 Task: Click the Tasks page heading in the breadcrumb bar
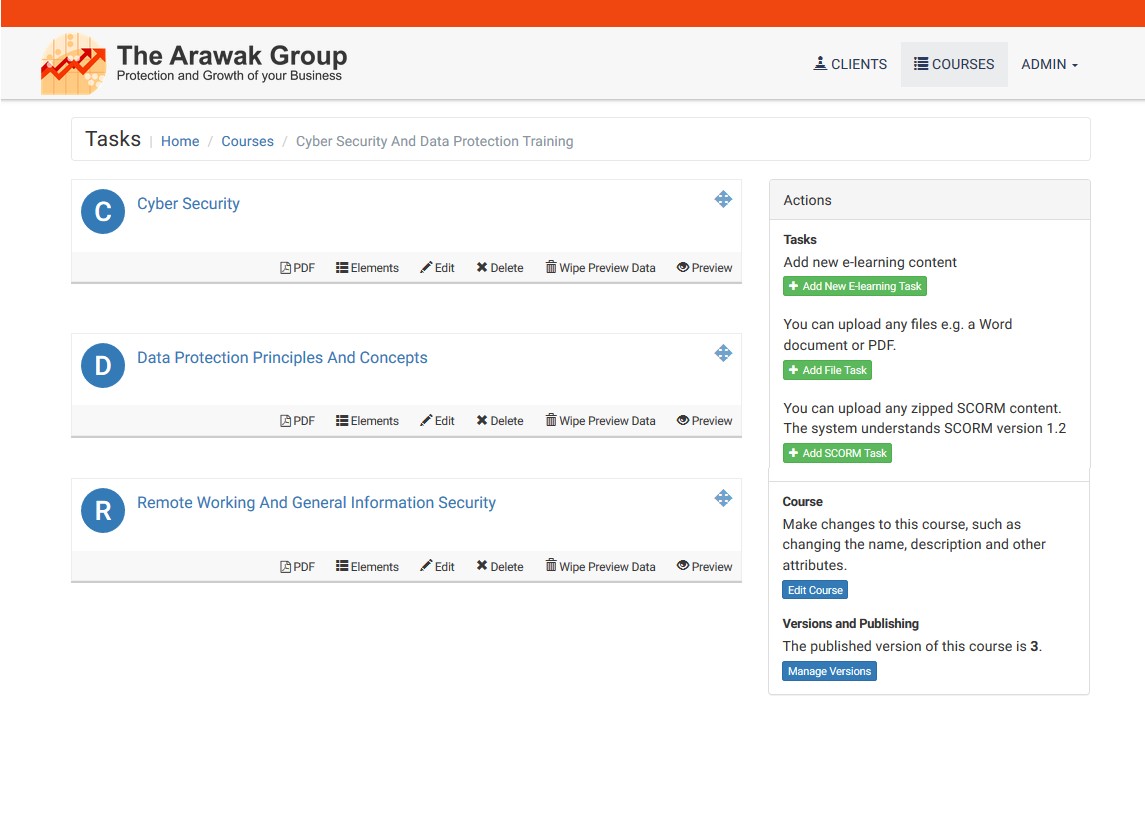(113, 139)
